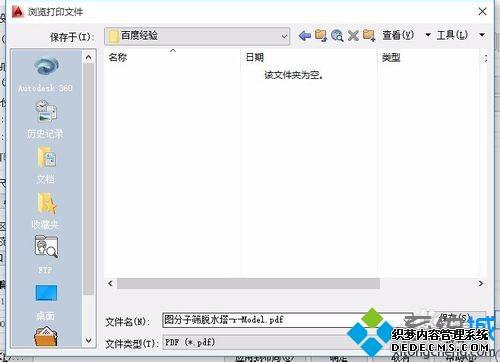Click sidebar scroll down arrow

coord(88,340)
